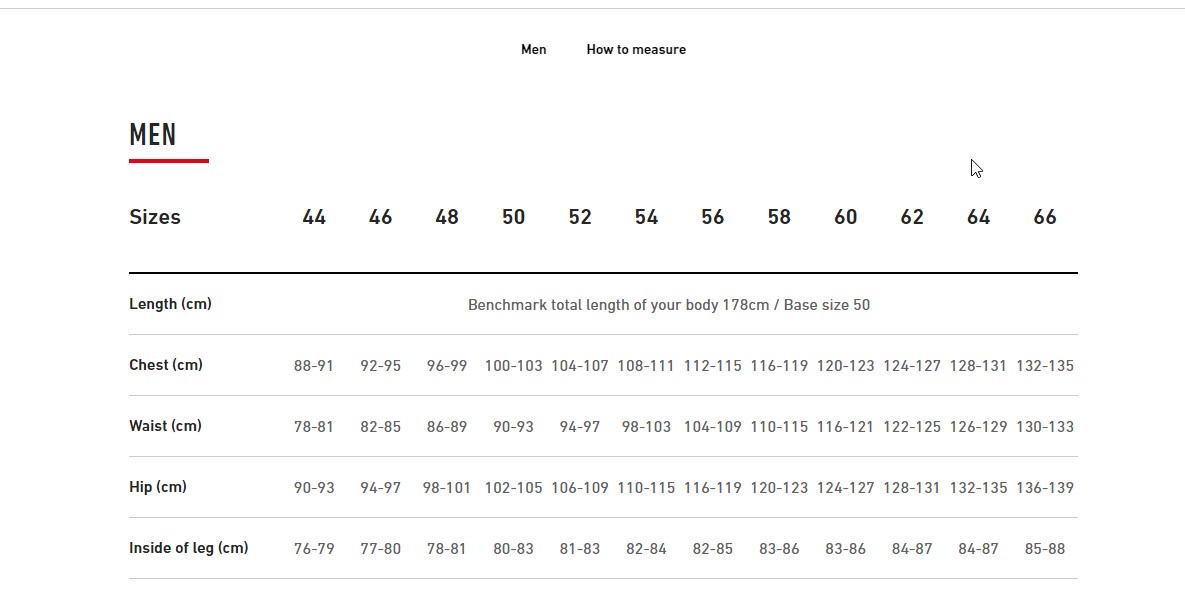Select size 44 column header
This screenshot has width=1185, height=606.
tap(314, 217)
